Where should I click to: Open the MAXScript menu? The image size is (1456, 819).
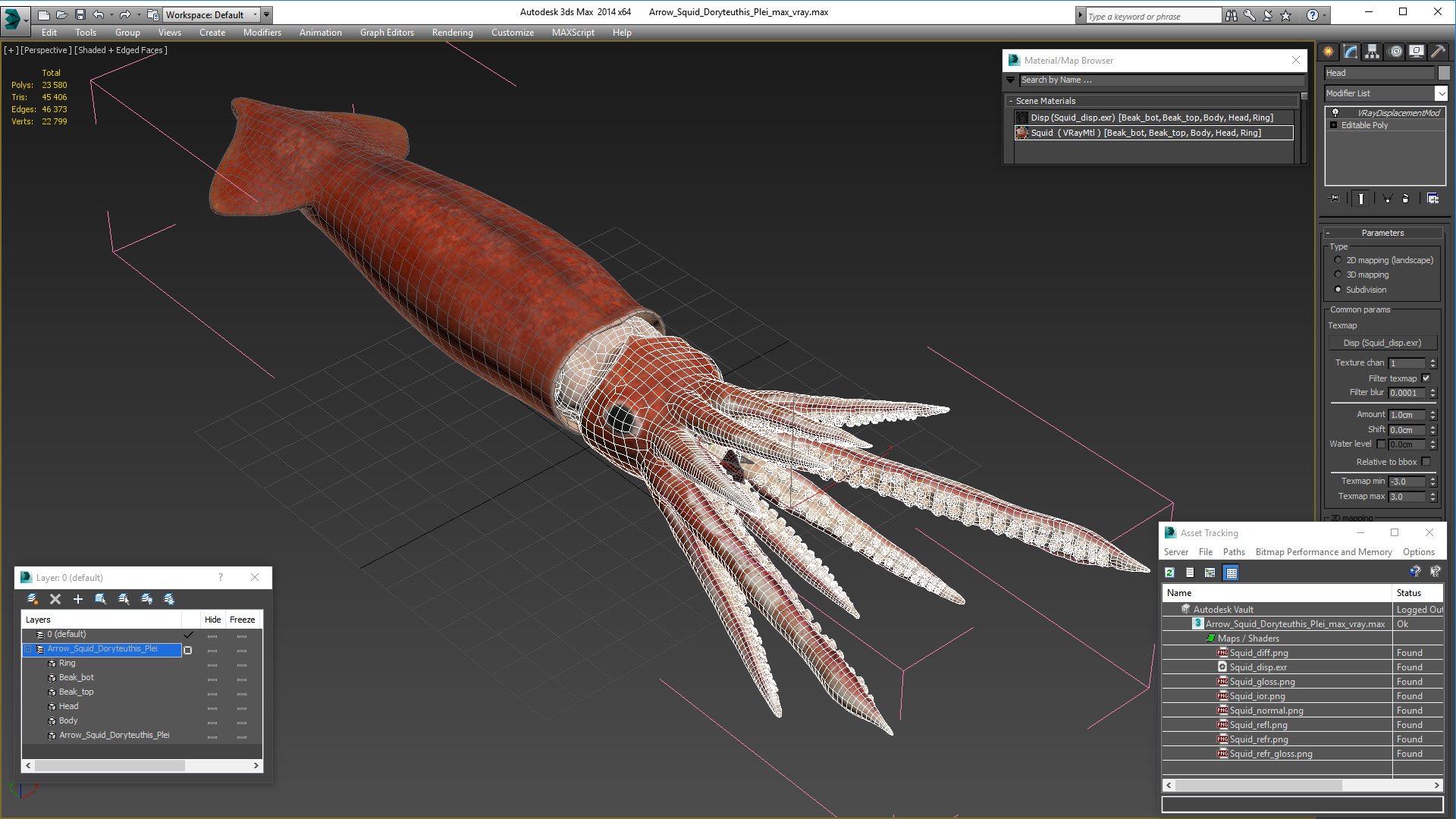[x=573, y=33]
